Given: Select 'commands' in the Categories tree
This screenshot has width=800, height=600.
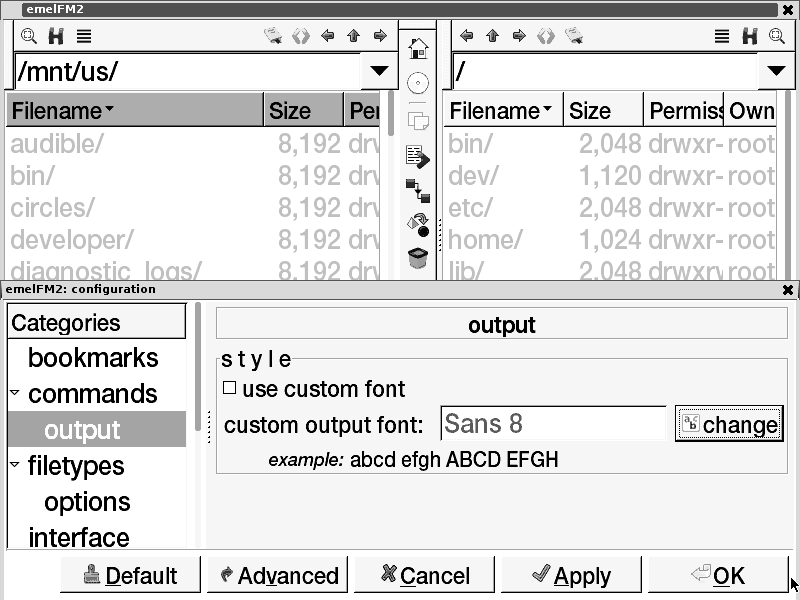Looking at the screenshot, I should click(92, 394).
